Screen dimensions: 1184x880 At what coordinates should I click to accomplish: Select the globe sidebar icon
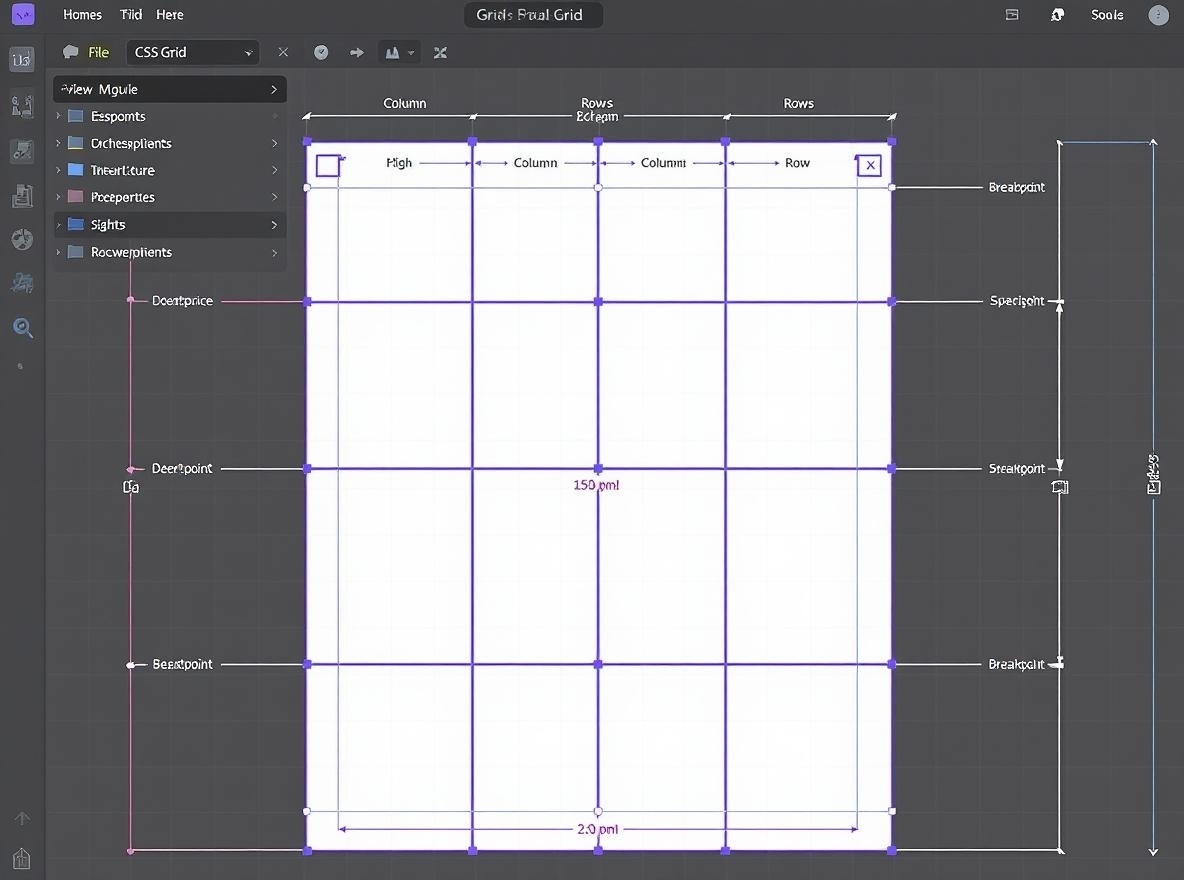coord(22,239)
